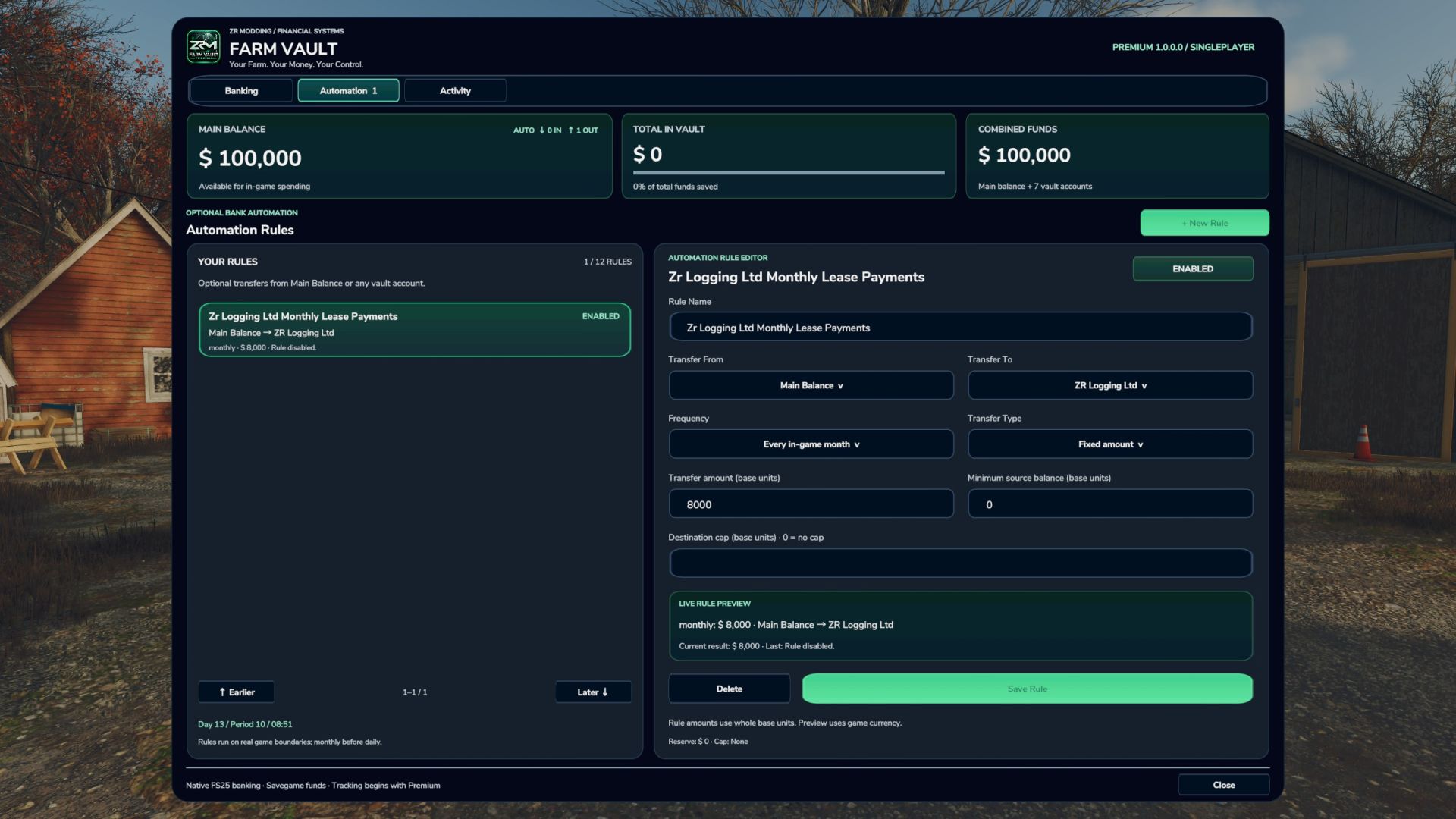
Task: Click the Day 13 / Period 10 / 08:51 text
Action: point(245,724)
